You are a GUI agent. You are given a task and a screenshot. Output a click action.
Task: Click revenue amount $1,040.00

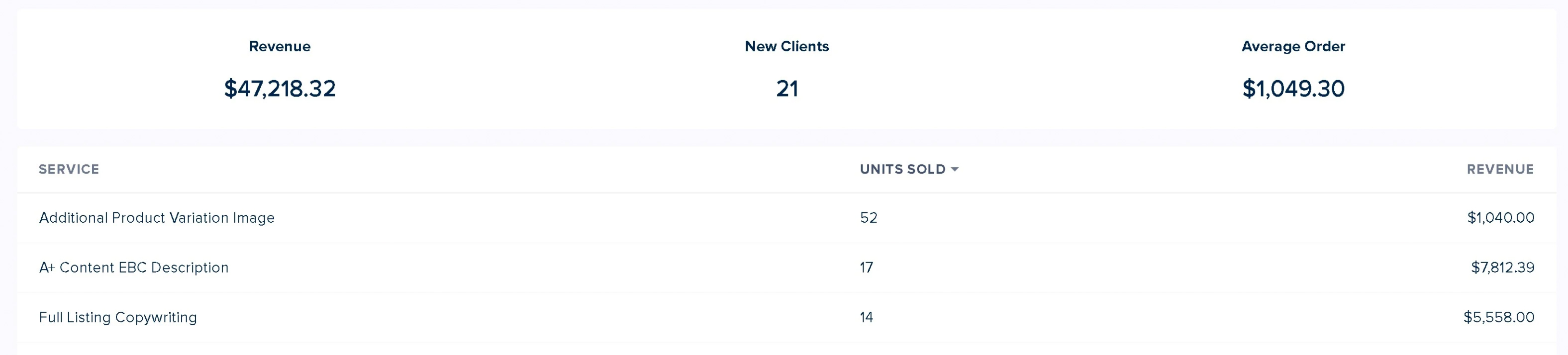[x=1500, y=218]
